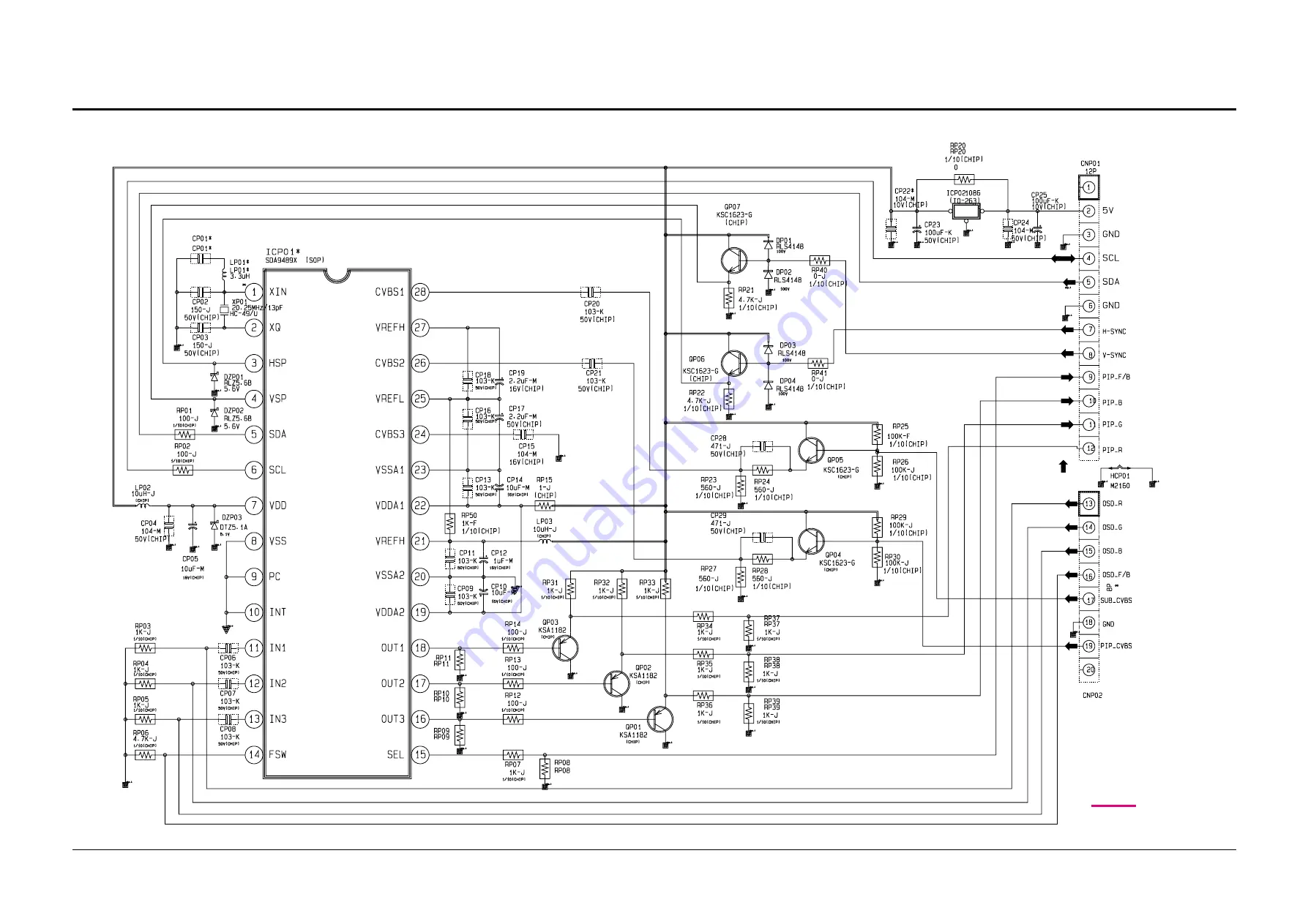This screenshot has height=924, width=1308.
Task: Click the "VSP" pin label
Action: click(278, 399)
